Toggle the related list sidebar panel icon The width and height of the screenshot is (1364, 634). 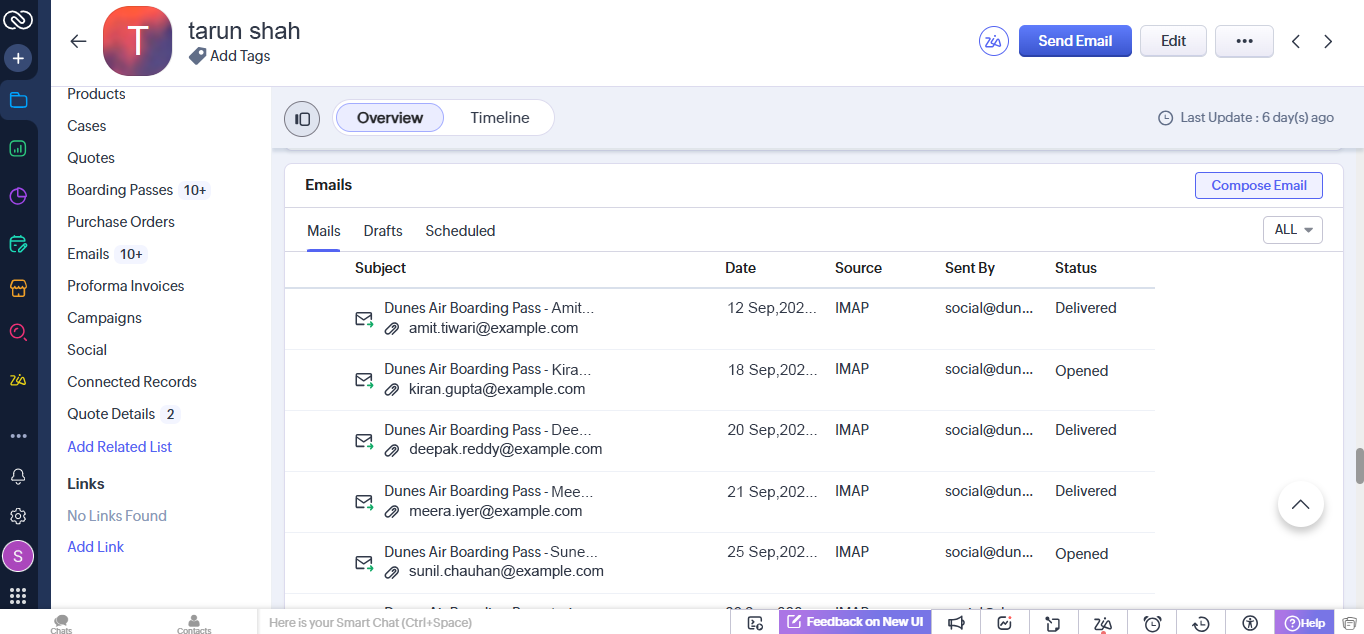click(x=302, y=118)
